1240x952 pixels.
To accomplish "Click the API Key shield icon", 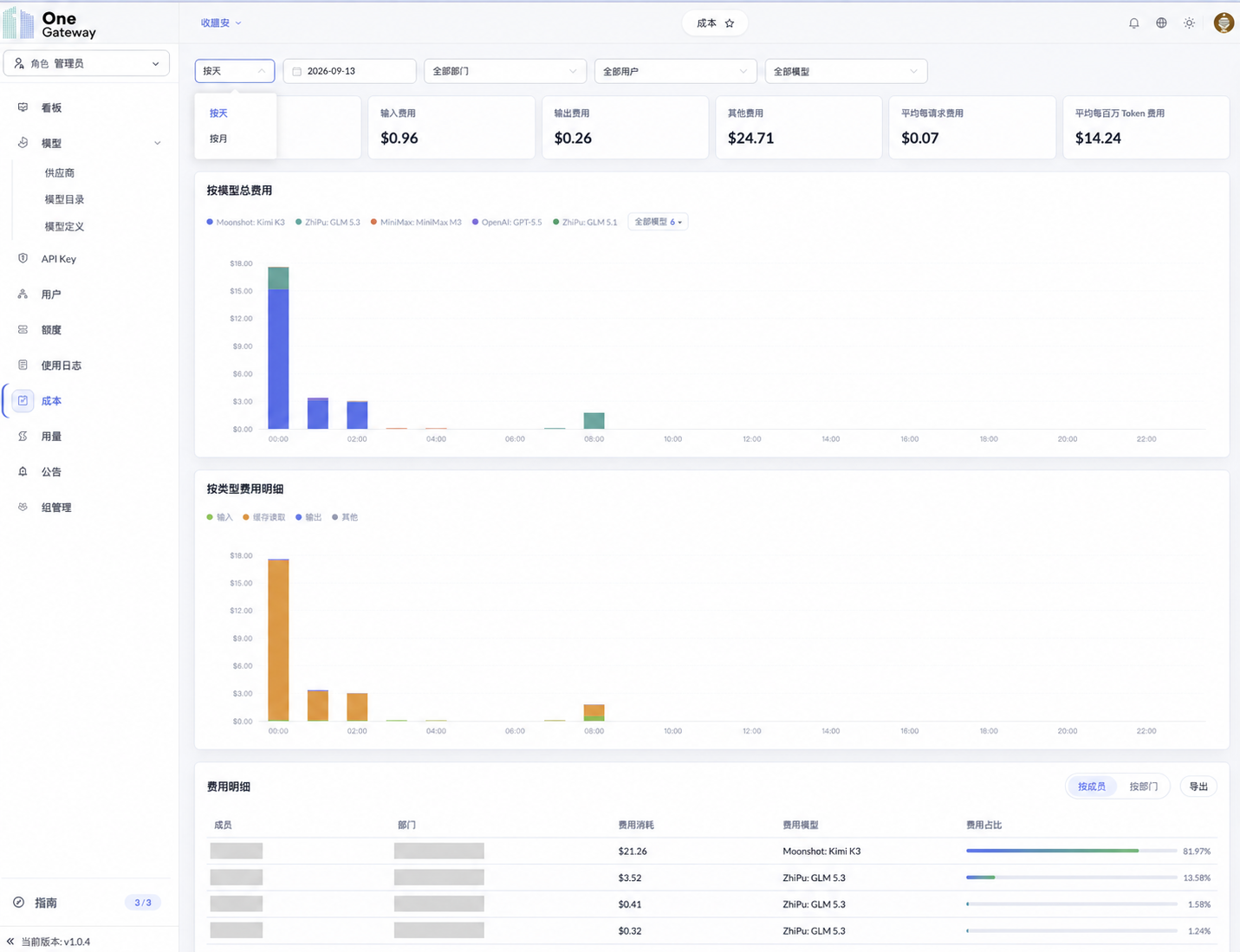I will [23, 258].
